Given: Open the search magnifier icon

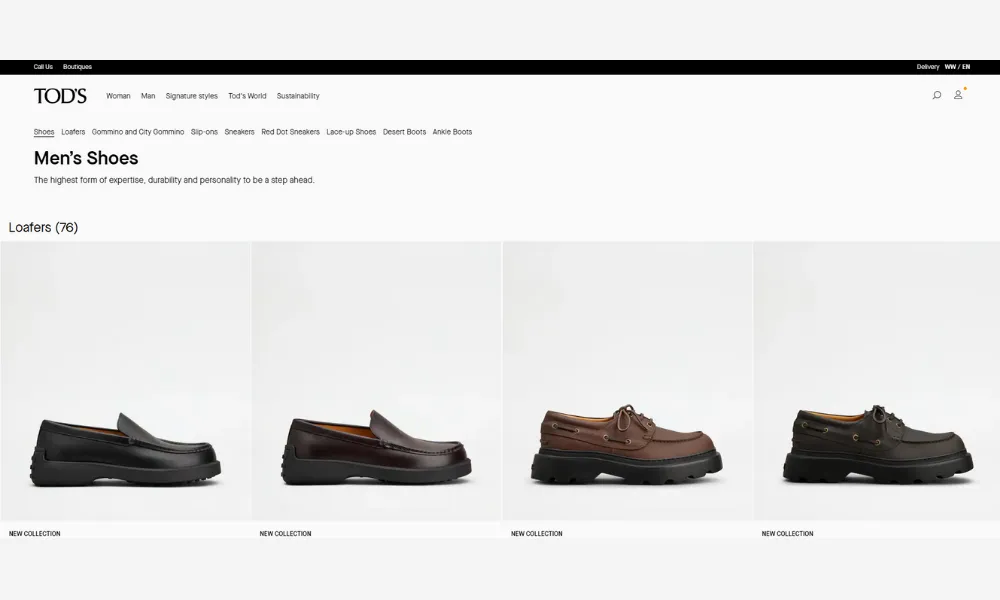Looking at the screenshot, I should click(x=936, y=96).
